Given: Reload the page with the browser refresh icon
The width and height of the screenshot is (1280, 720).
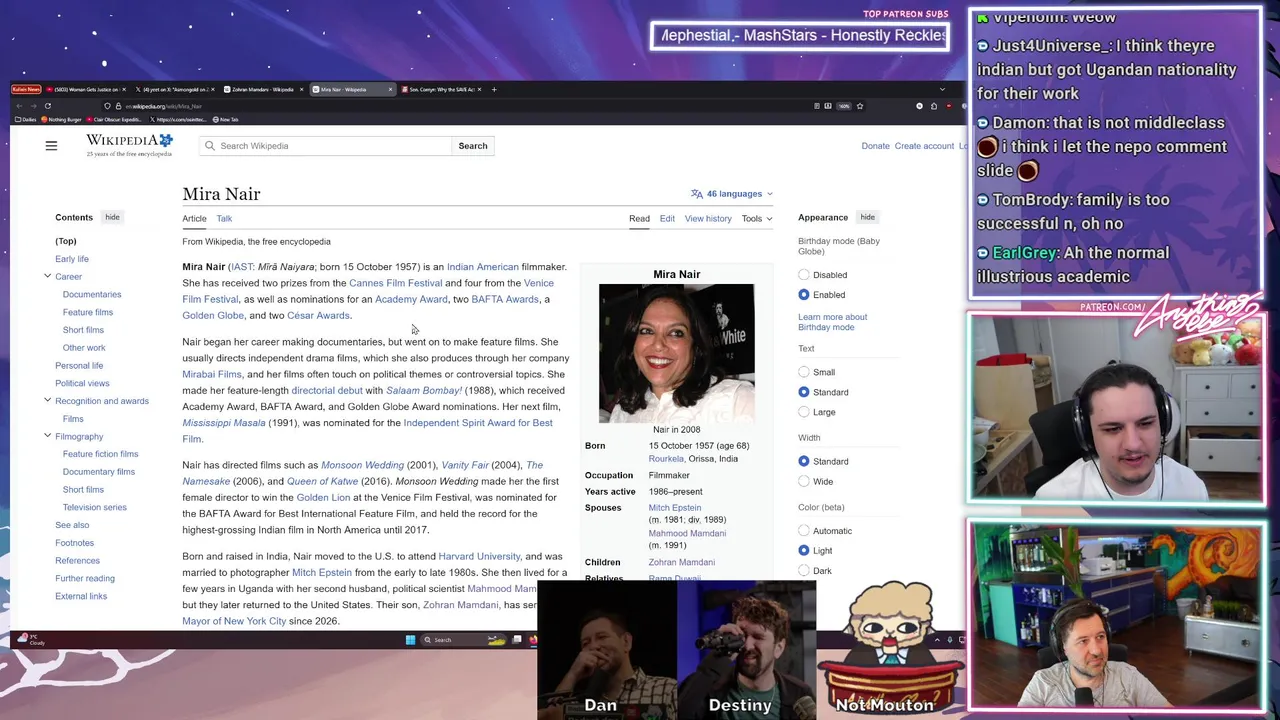Looking at the screenshot, I should 47,106.
